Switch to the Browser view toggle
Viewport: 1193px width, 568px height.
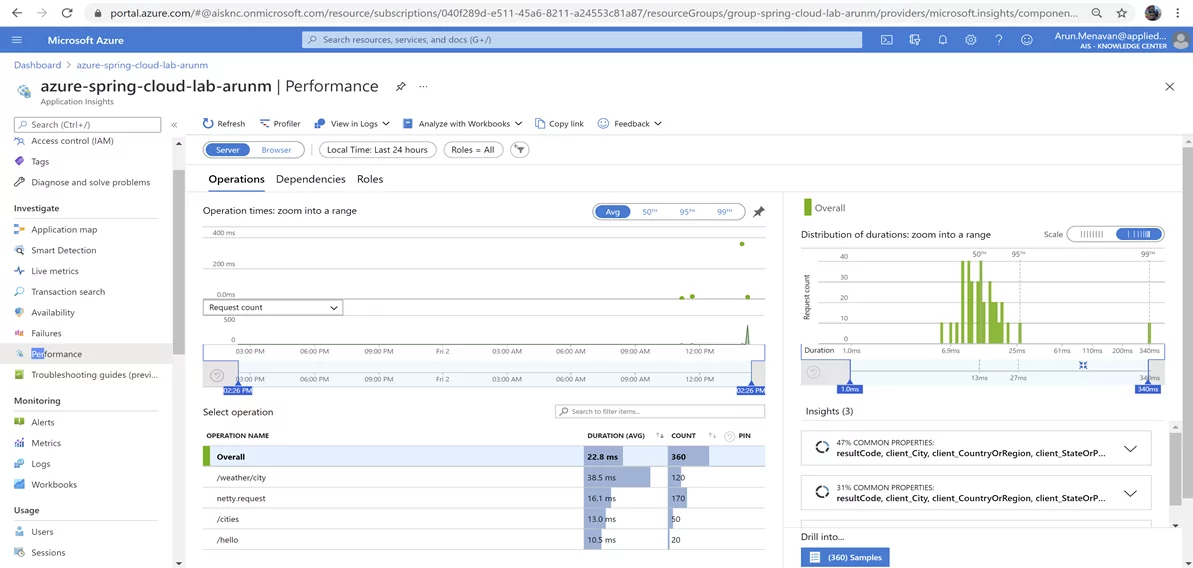click(277, 150)
